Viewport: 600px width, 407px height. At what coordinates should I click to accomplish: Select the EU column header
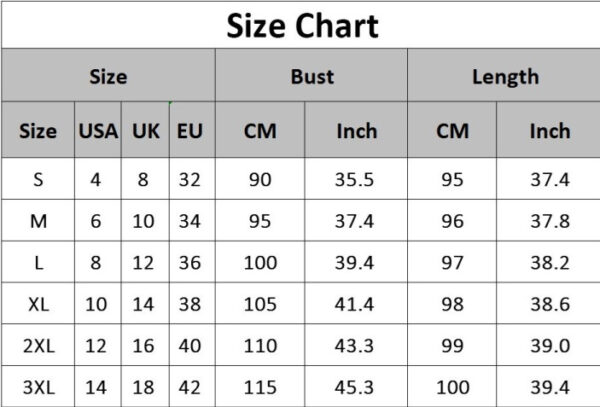[x=190, y=130]
